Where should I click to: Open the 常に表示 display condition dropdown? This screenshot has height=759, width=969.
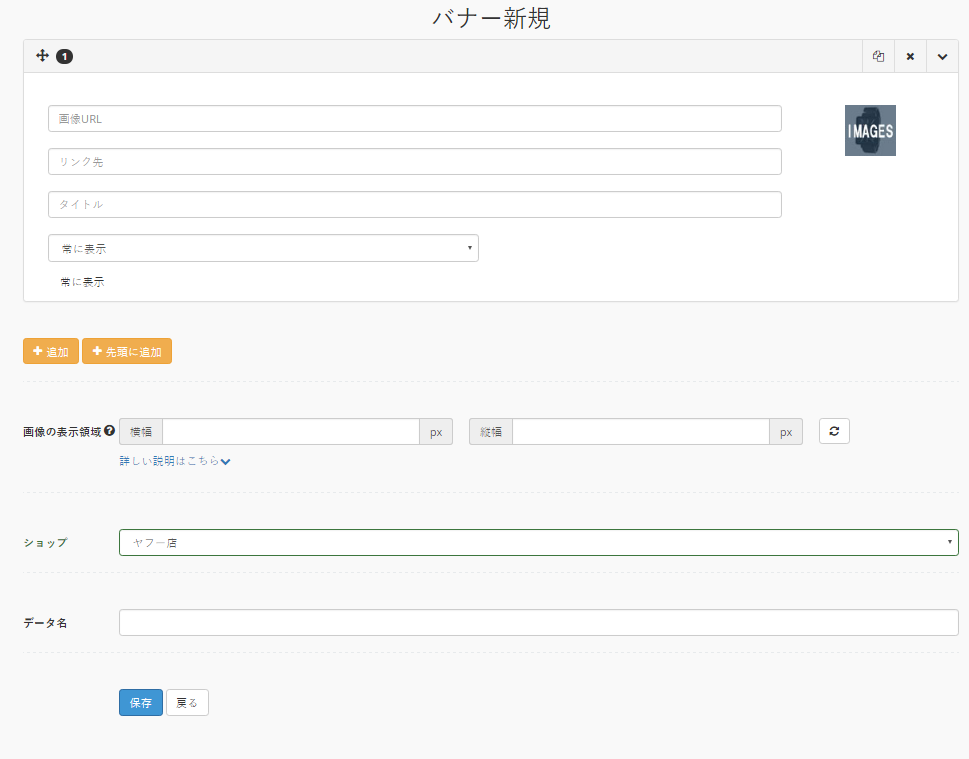point(263,248)
